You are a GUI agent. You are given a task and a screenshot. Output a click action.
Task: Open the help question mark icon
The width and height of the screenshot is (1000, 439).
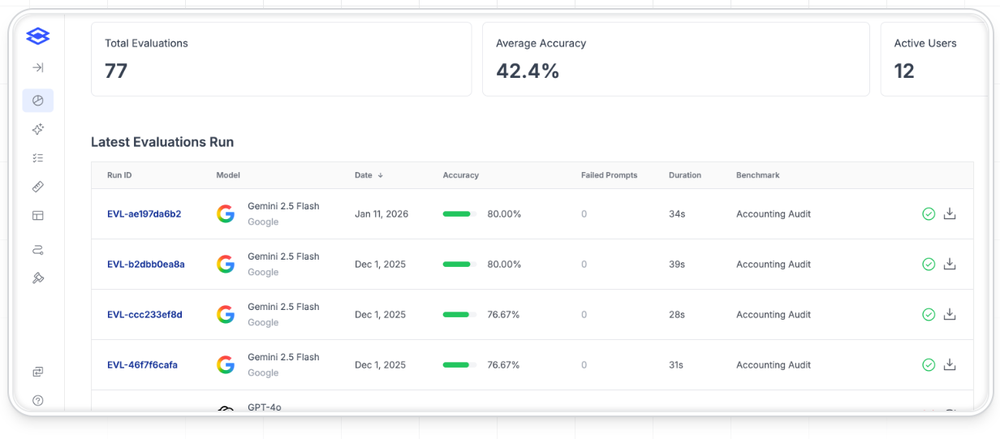(x=38, y=401)
